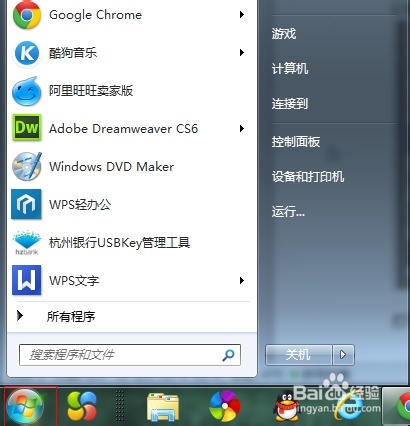Click the Adobe Dreamweaver CS6 Dw icon
The width and height of the screenshot is (410, 426).
(x=27, y=127)
